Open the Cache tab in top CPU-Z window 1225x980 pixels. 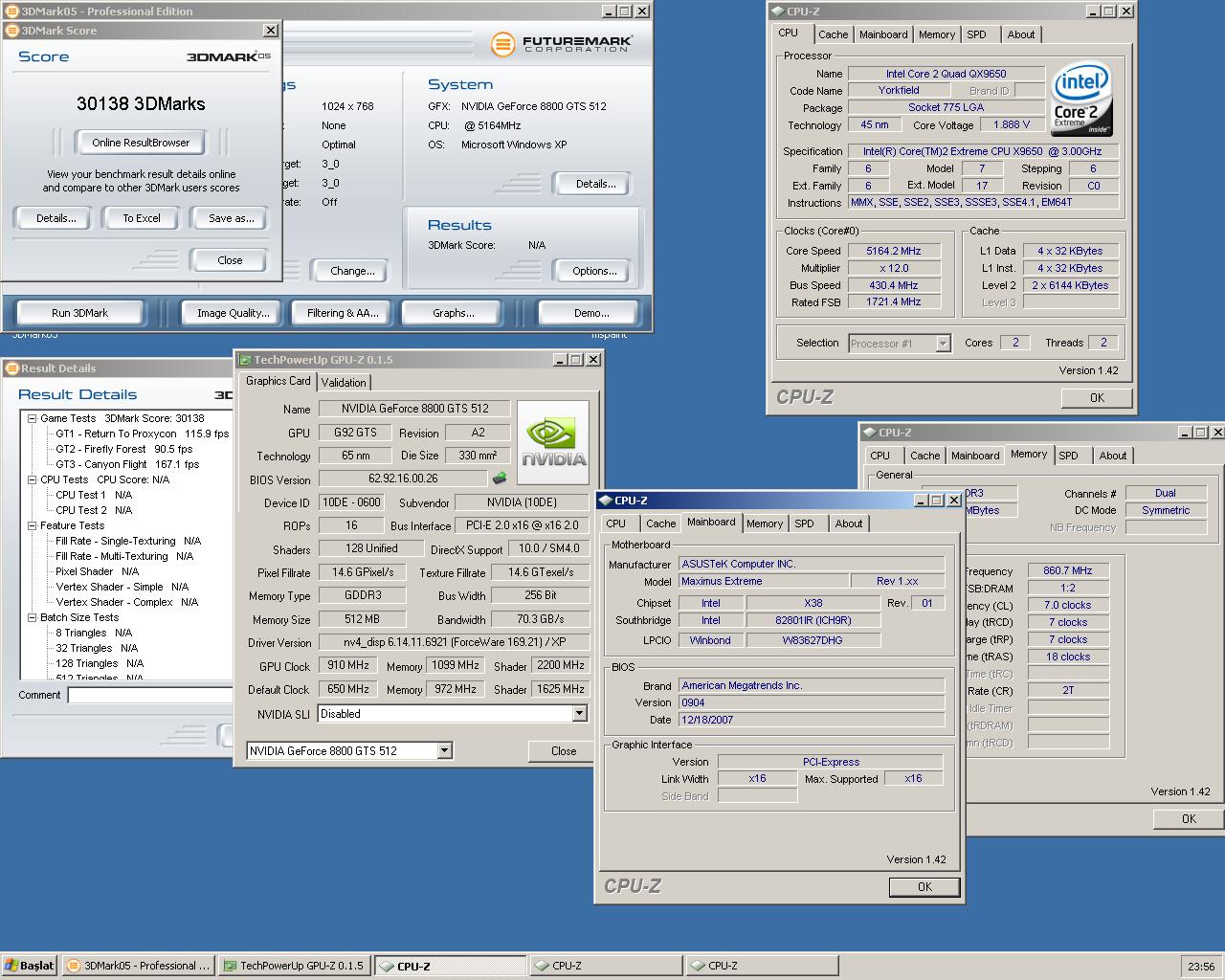coord(833,34)
